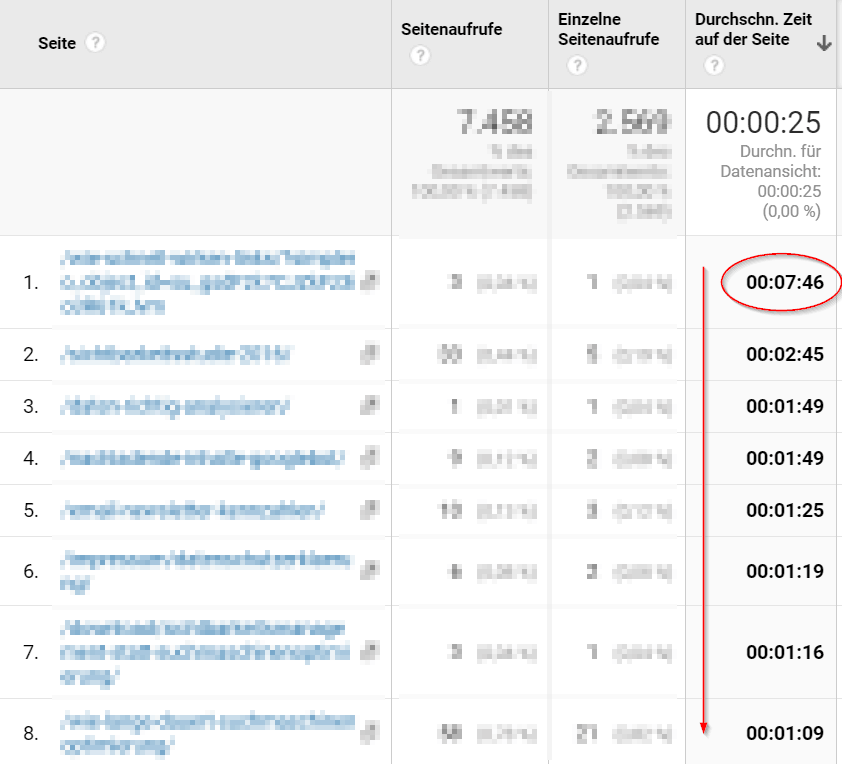Open row 4 page in new window icon
Image resolution: width=842 pixels, height=764 pixels.
[369, 457]
